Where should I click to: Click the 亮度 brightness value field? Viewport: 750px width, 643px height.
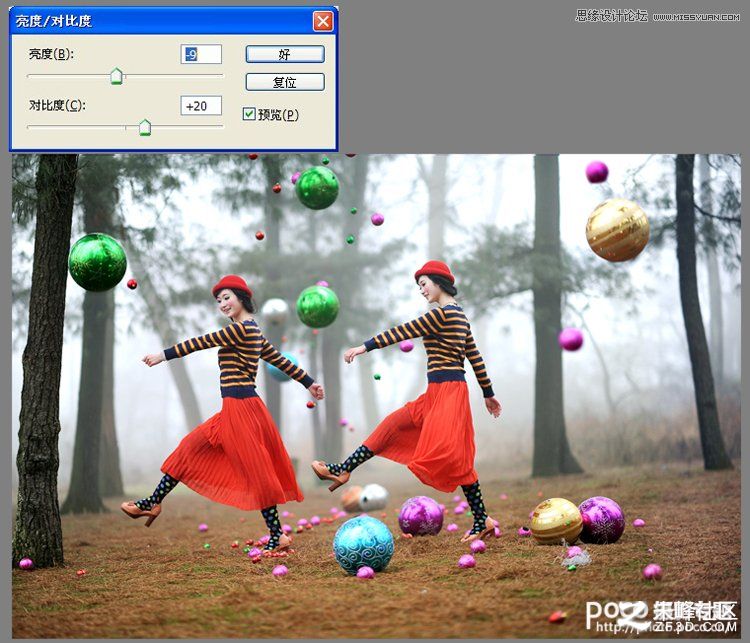pyautogui.click(x=201, y=54)
